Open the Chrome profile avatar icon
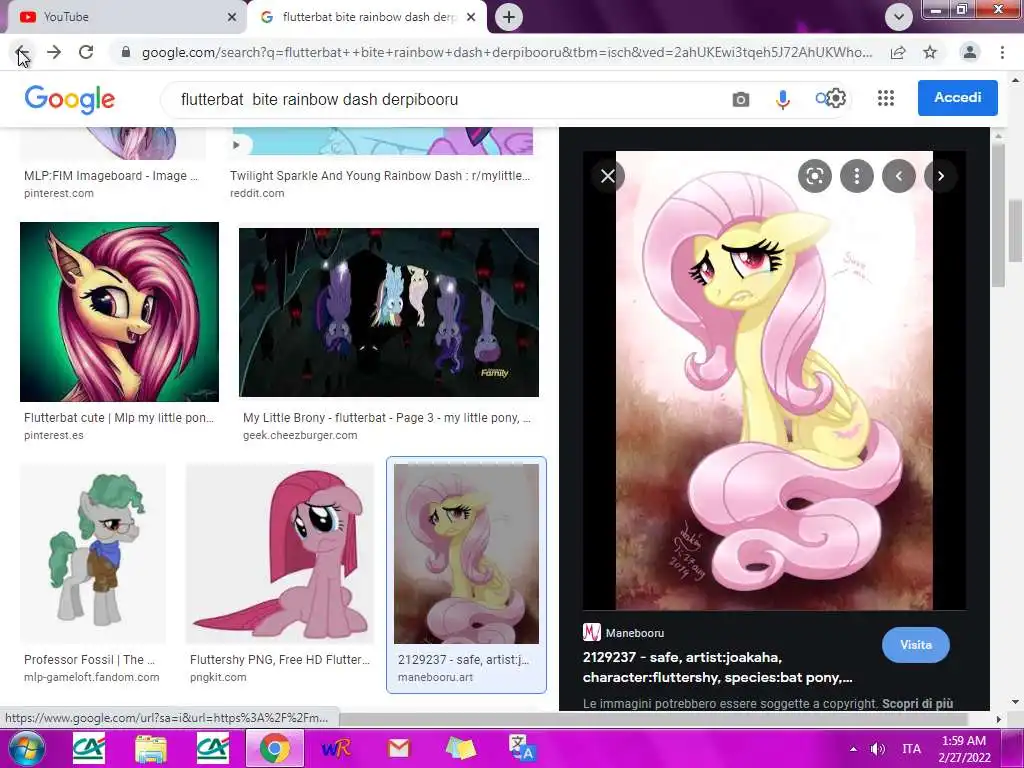 970,52
